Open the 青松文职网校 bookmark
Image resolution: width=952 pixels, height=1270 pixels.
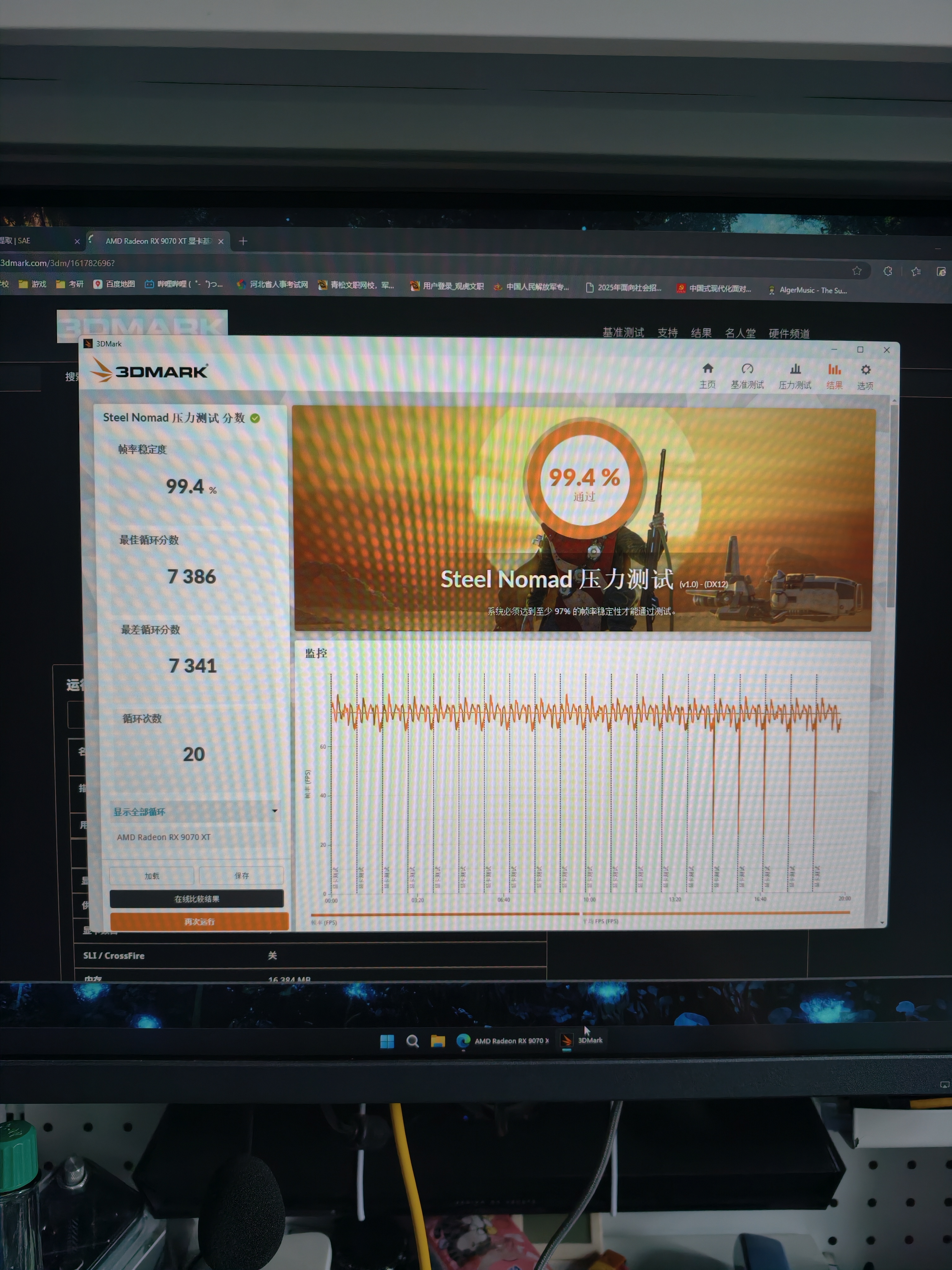tap(356, 285)
